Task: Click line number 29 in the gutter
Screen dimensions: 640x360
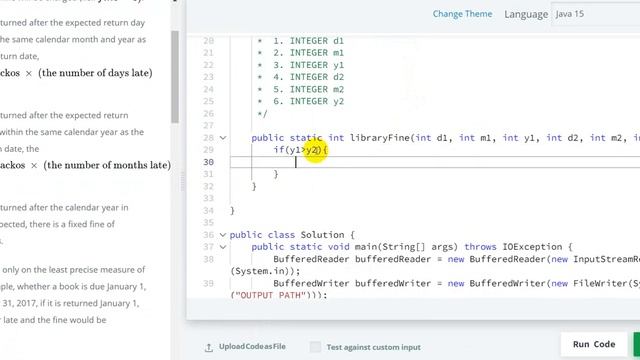Action: [209, 150]
